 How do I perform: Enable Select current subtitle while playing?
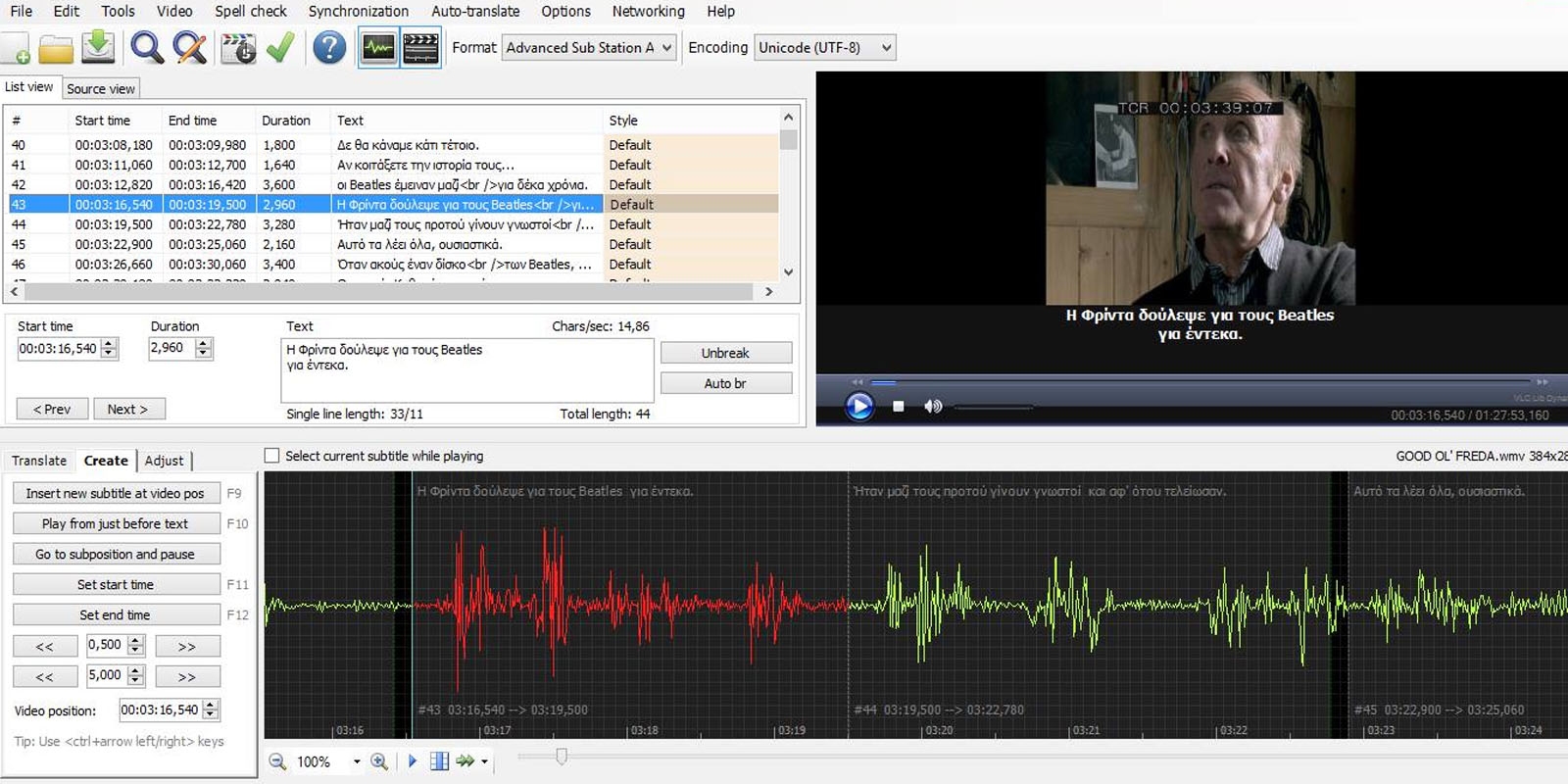point(272,456)
